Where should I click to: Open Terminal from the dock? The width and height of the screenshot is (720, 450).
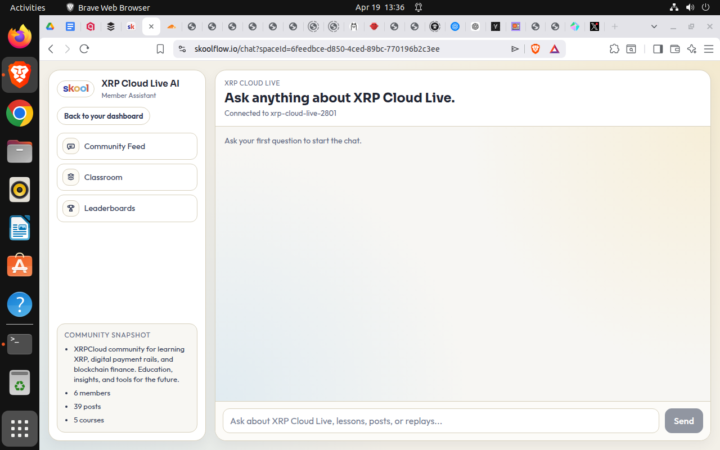point(19,344)
